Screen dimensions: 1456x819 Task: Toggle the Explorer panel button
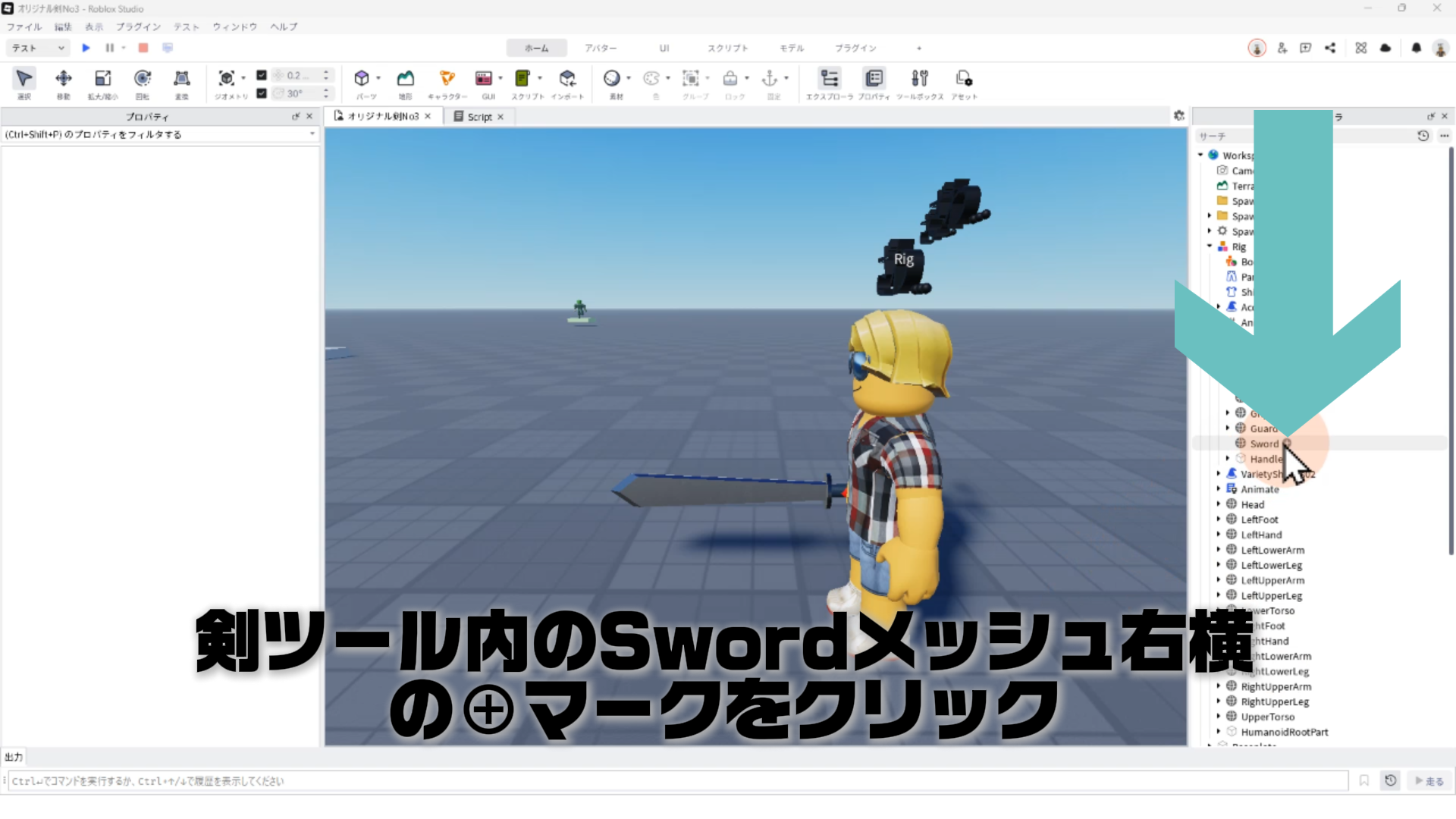point(829,79)
